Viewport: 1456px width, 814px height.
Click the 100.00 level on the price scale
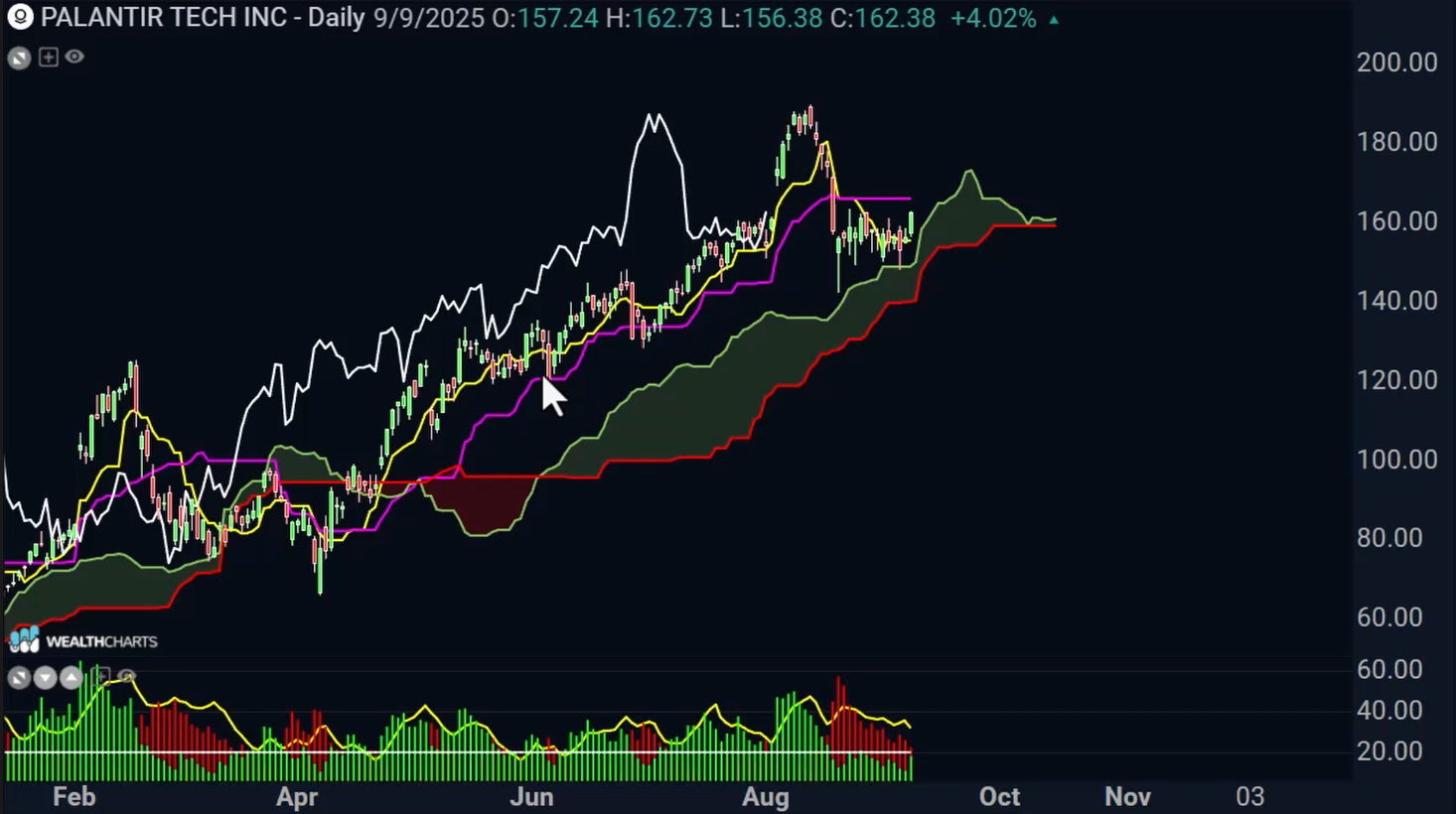[1396, 460]
